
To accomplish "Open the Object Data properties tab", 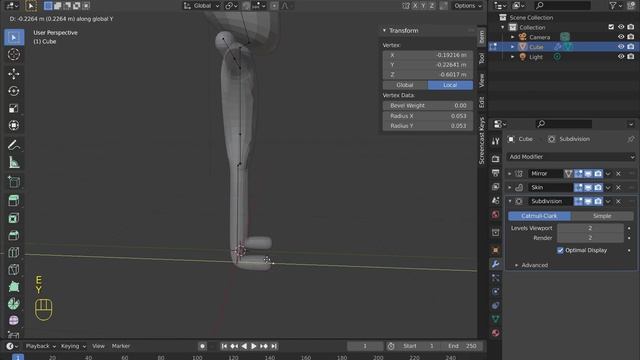I will coord(496,319).
